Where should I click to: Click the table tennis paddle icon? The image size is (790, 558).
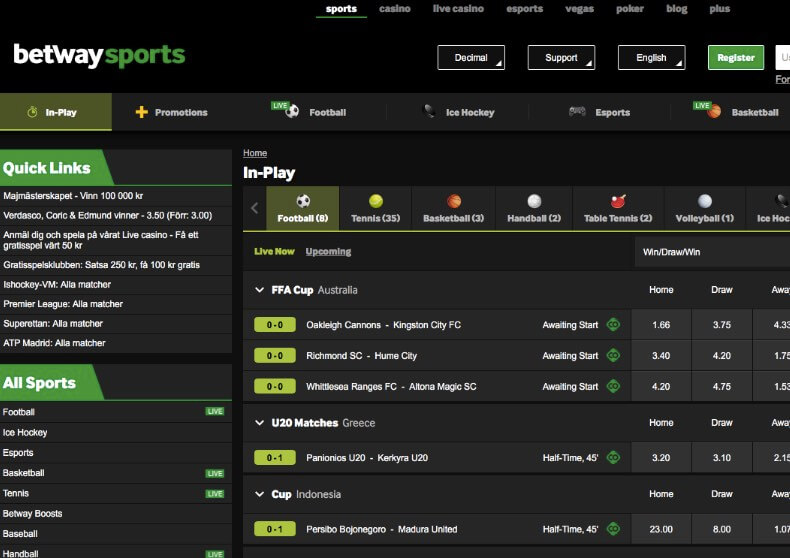[x=618, y=201]
